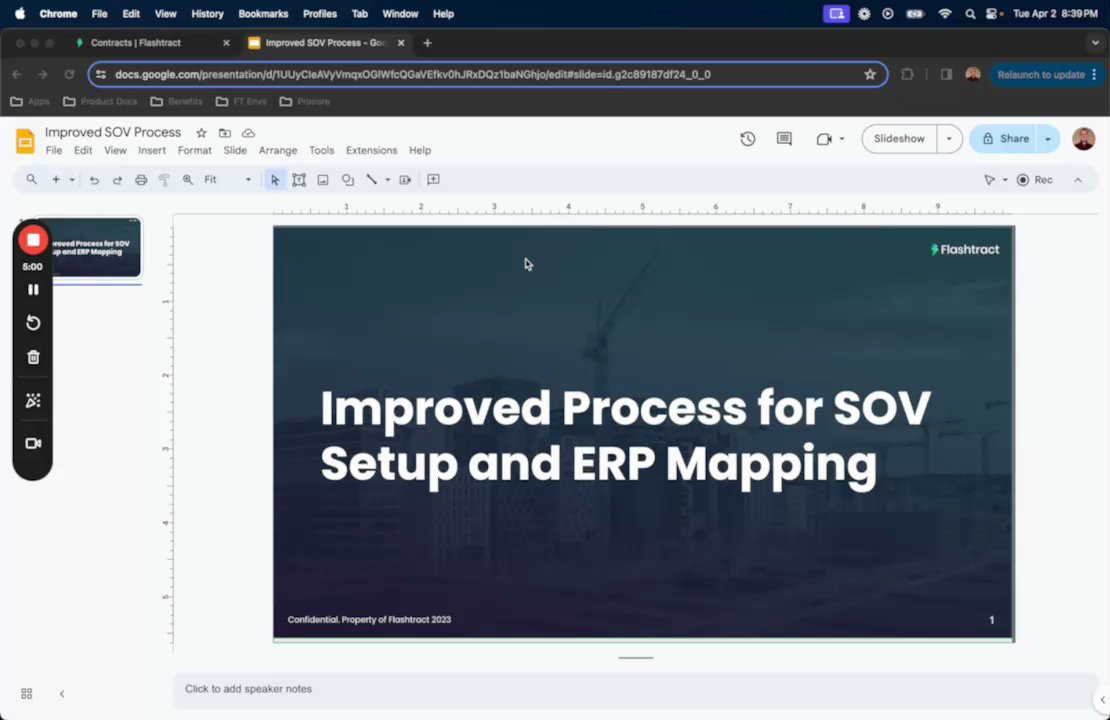
Task: Undo the last action
Action: pyautogui.click(x=93, y=180)
